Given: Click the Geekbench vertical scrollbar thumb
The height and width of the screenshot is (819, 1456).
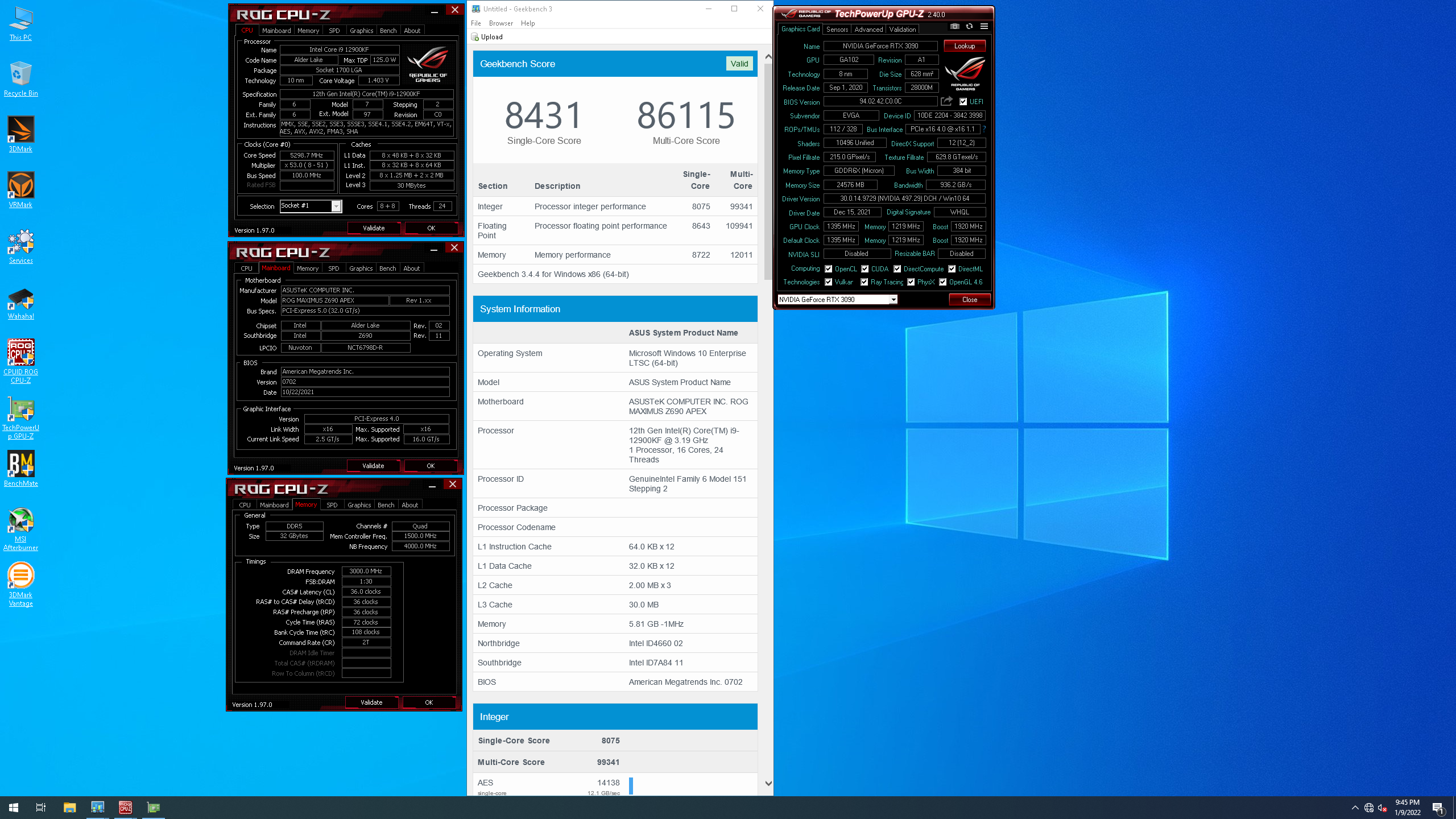Looking at the screenshot, I should point(768,171).
